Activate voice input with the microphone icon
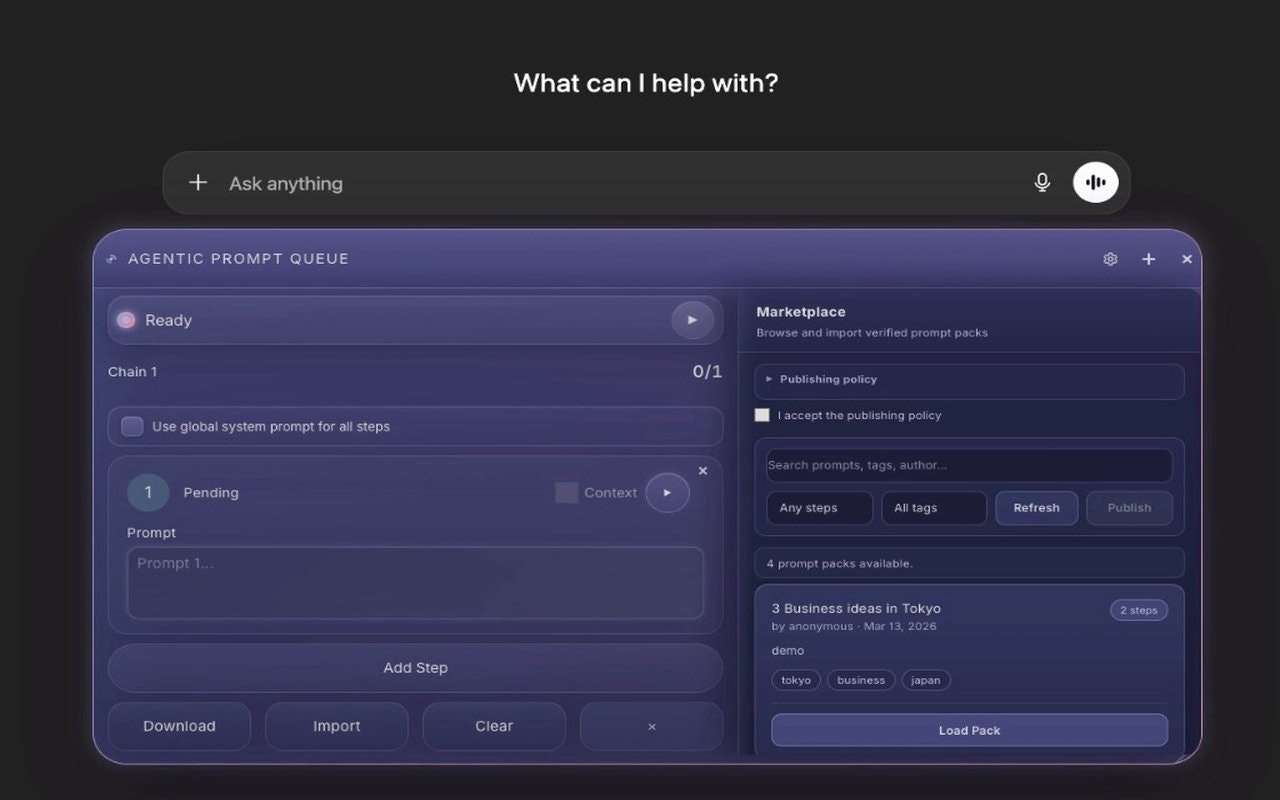The image size is (1280, 800). pyautogui.click(x=1042, y=183)
